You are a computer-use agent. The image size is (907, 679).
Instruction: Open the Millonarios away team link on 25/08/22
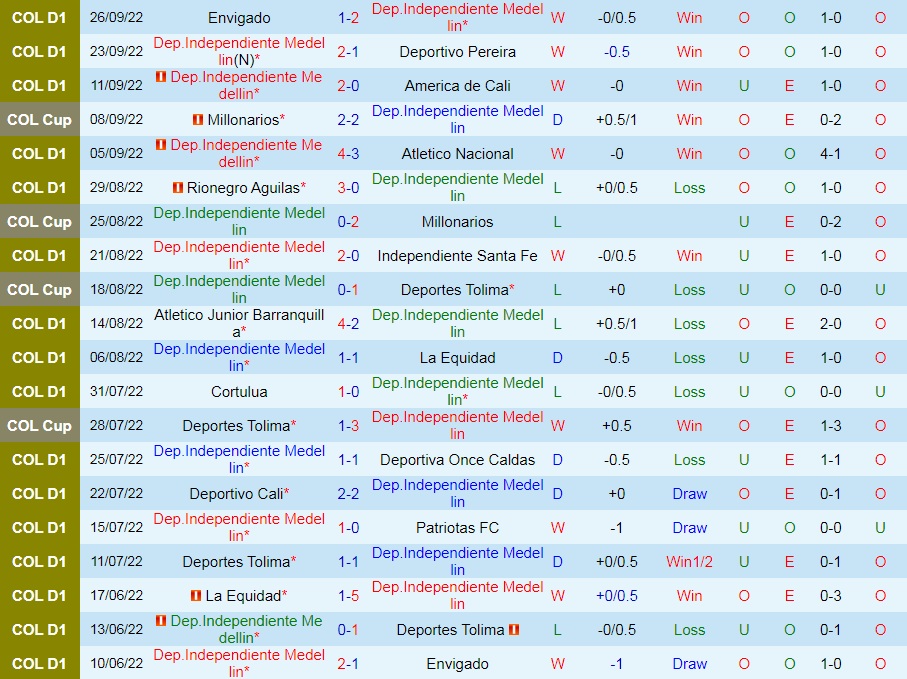click(x=458, y=222)
